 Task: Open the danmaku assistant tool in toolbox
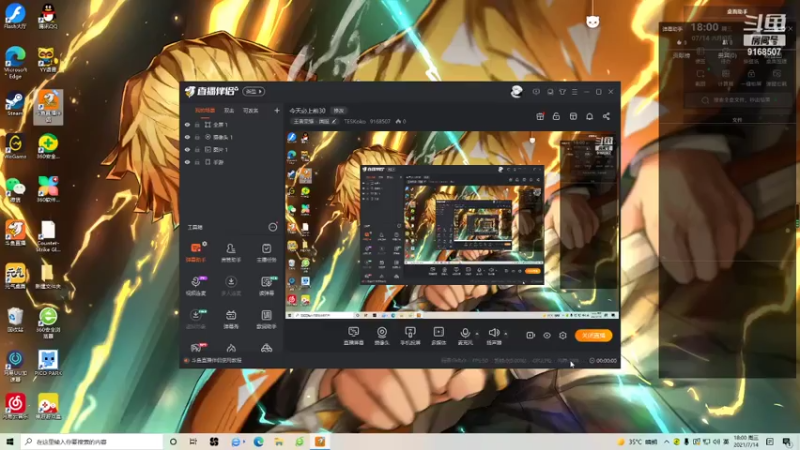(195, 252)
